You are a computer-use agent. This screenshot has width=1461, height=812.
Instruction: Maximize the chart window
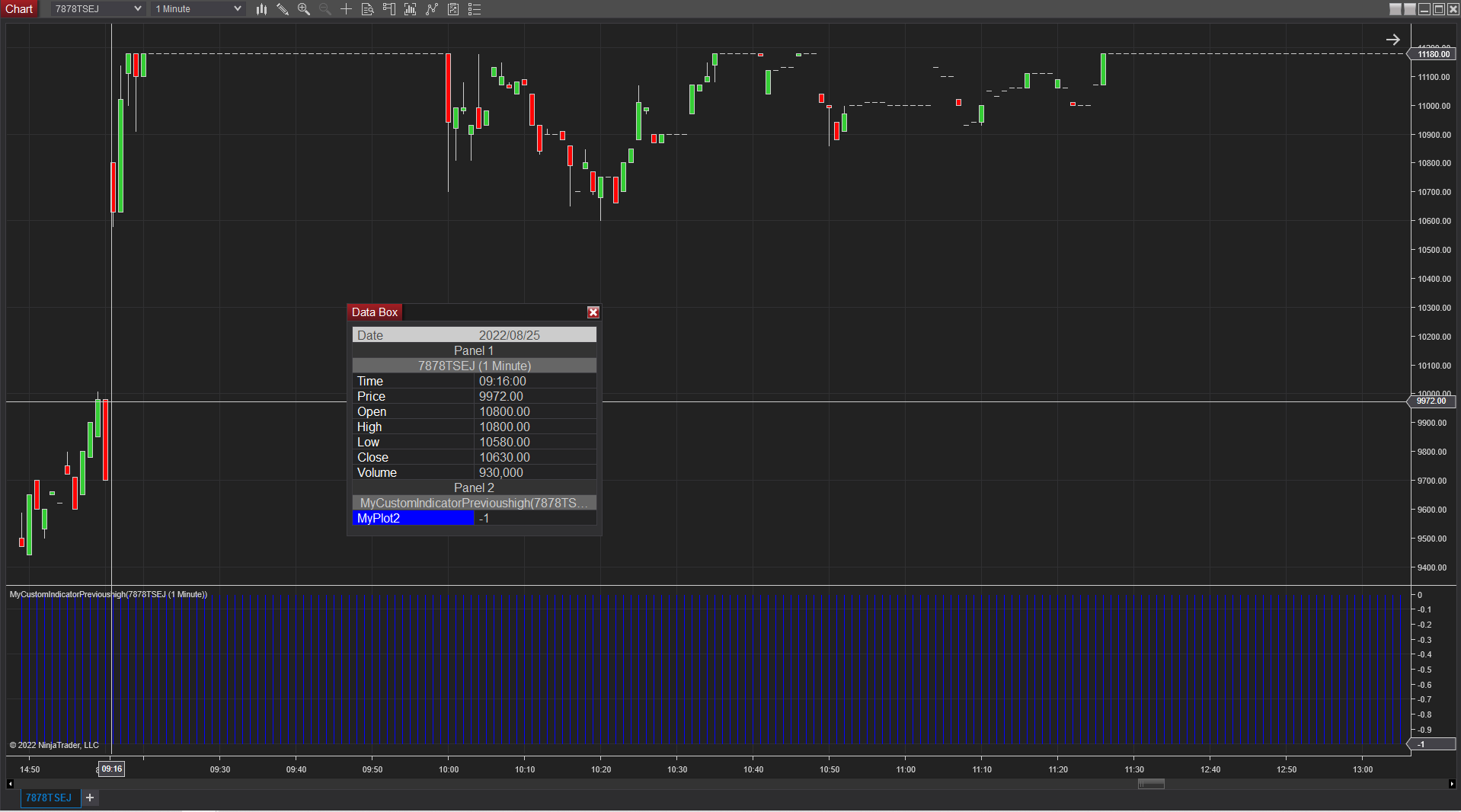pos(1438,9)
